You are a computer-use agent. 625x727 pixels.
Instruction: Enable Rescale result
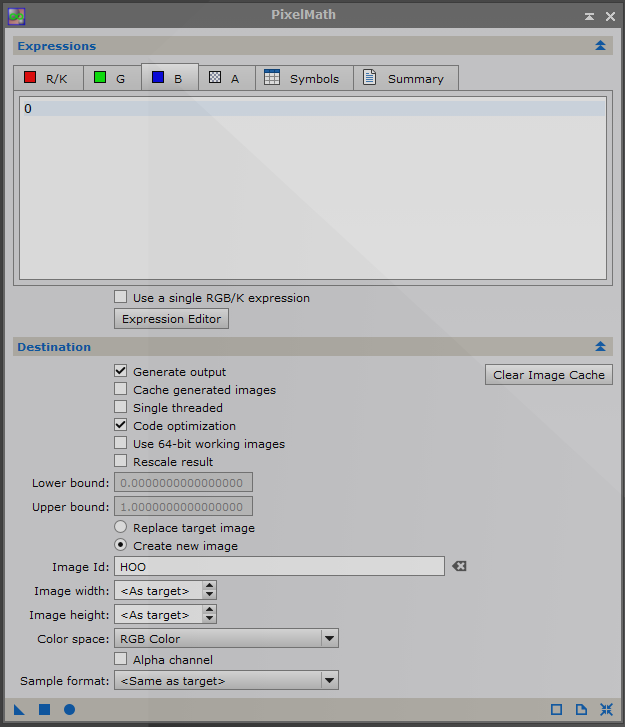(x=121, y=461)
